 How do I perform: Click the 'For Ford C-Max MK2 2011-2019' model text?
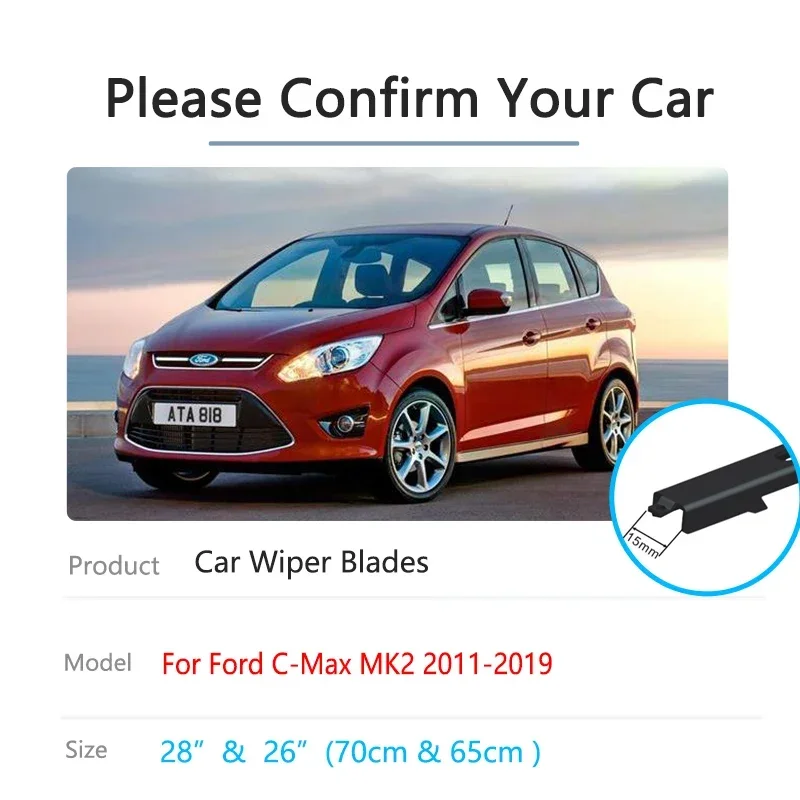pyautogui.click(x=357, y=663)
